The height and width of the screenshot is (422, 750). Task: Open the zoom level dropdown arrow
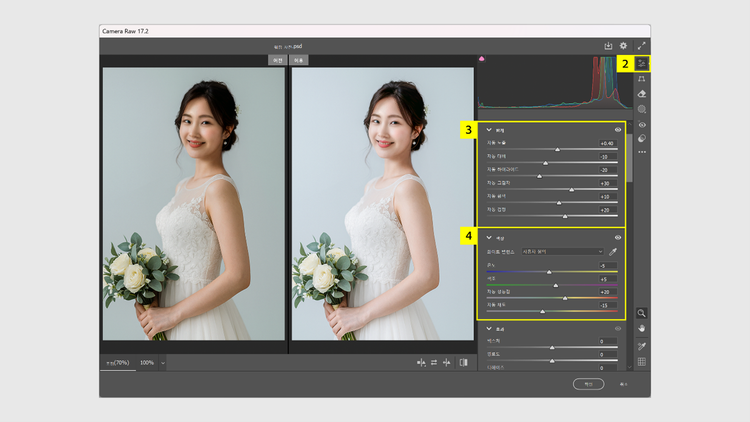(162, 362)
